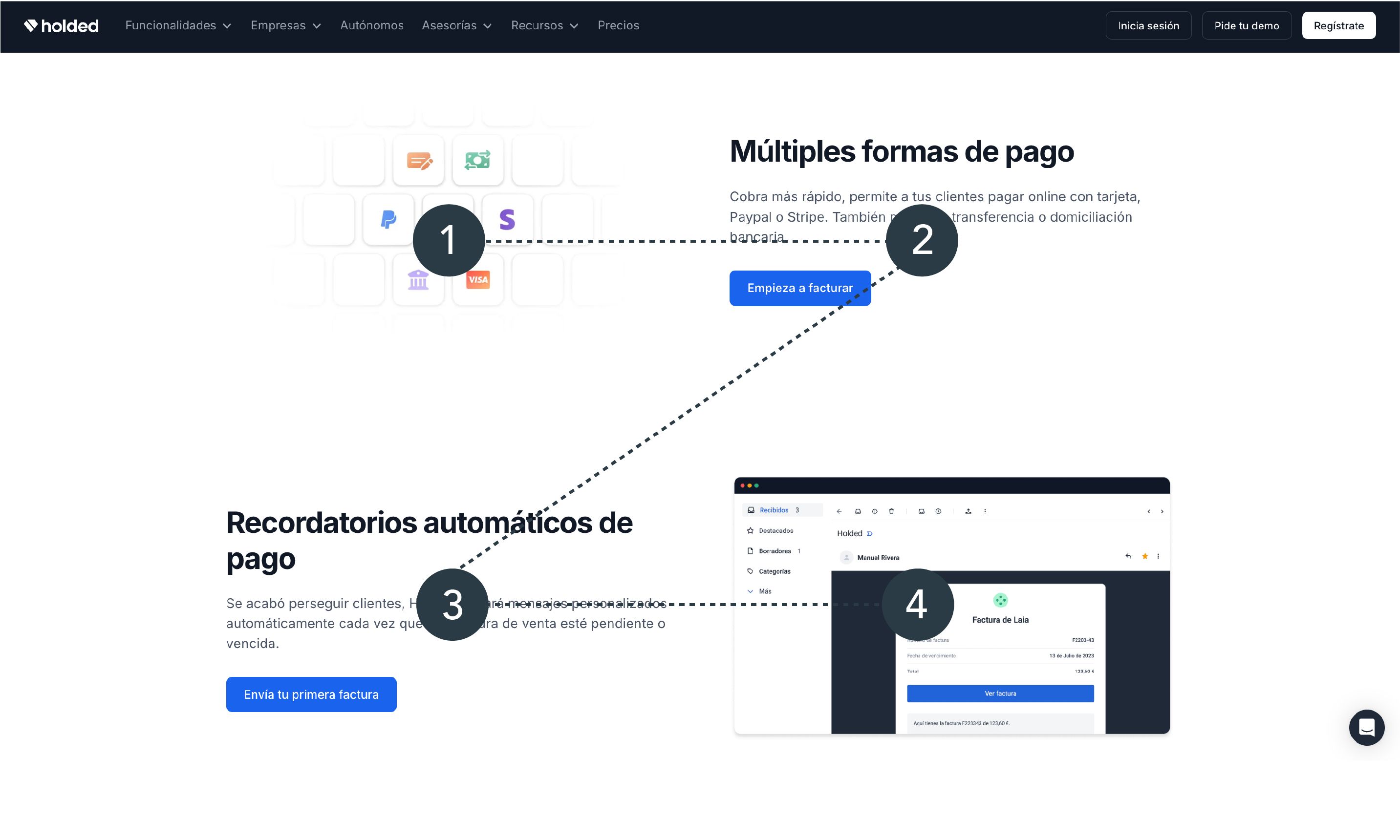Image resolution: width=1400 pixels, height=840 pixels.
Task: Go to the Autónomos page
Action: [371, 25]
